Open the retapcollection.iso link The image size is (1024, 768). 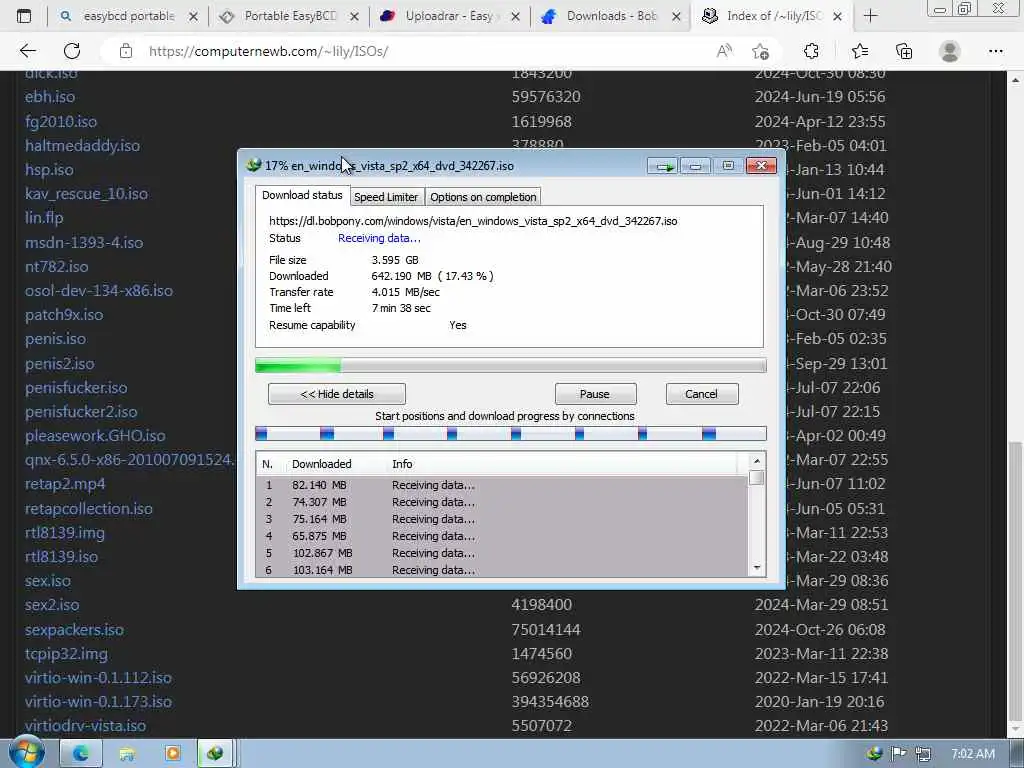coord(89,509)
